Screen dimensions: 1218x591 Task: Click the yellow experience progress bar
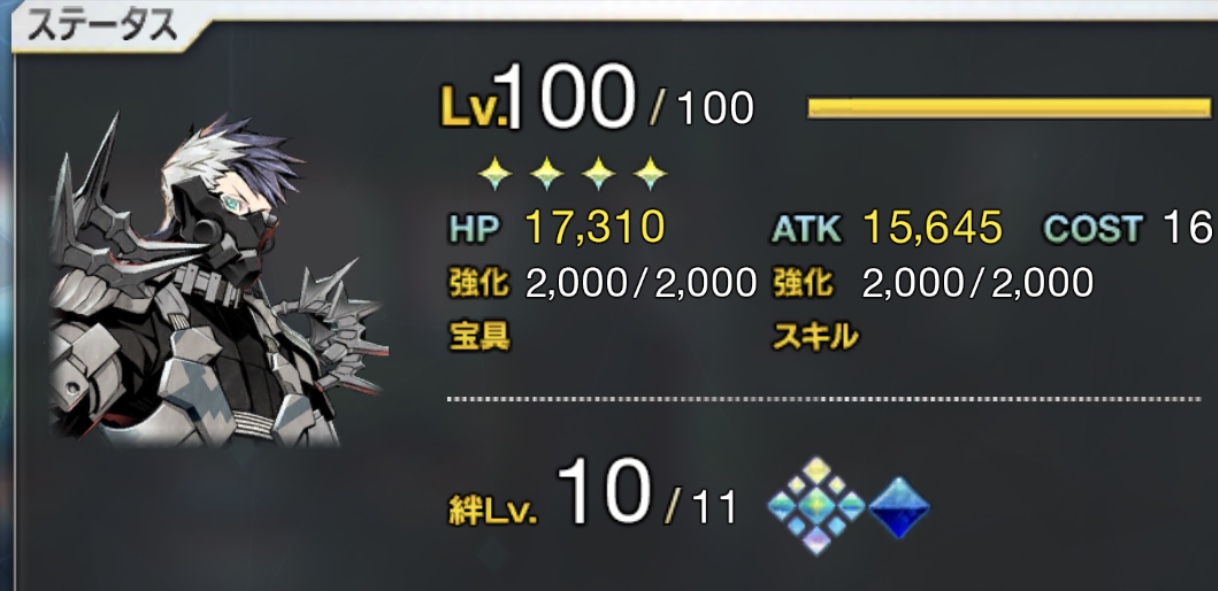1009,108
